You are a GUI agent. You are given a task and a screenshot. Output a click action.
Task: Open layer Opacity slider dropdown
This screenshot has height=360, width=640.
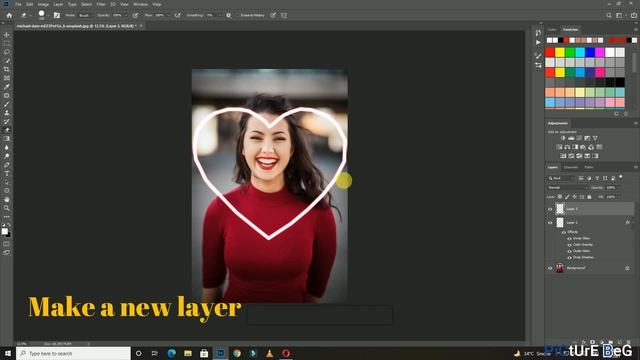(619, 188)
